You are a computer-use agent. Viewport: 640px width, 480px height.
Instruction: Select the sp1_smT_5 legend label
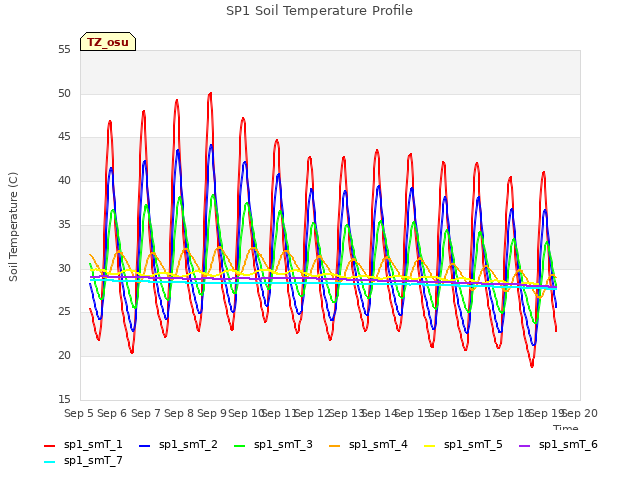click(473, 444)
